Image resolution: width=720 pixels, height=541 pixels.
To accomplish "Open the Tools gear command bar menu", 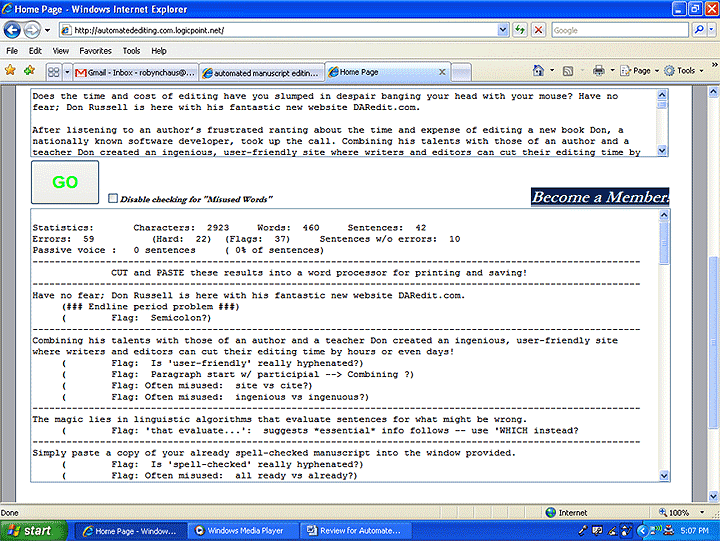I will click(684, 71).
